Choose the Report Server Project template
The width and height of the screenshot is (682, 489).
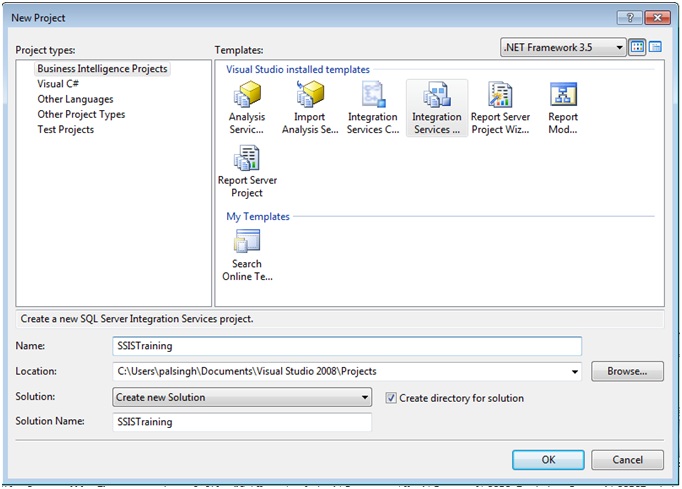(x=246, y=160)
